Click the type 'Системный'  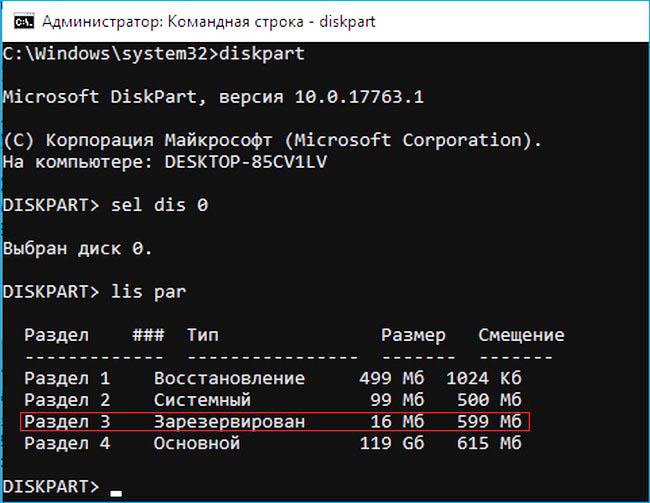point(202,400)
